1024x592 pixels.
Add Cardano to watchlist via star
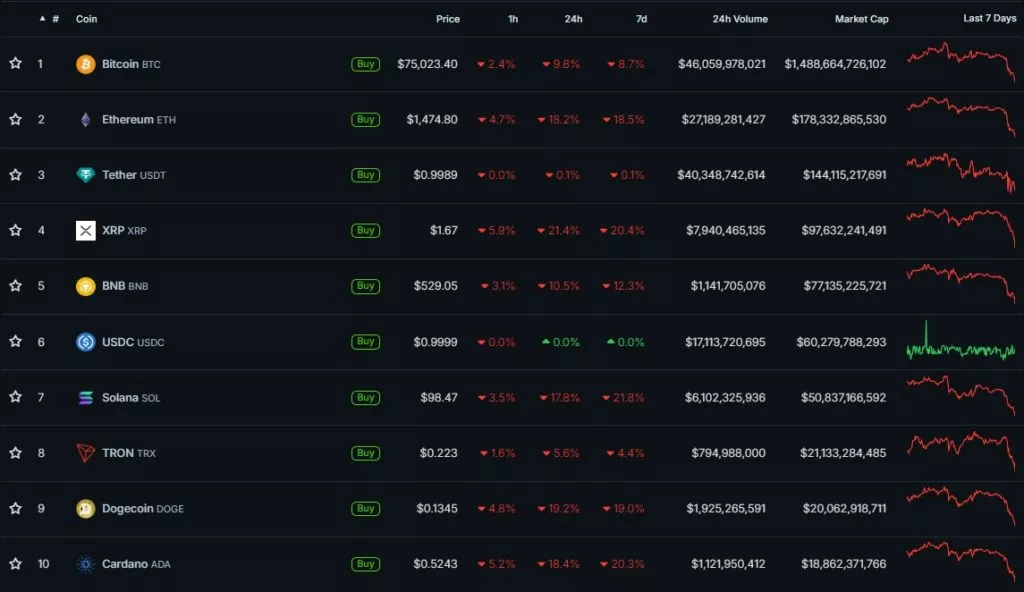(x=16, y=564)
